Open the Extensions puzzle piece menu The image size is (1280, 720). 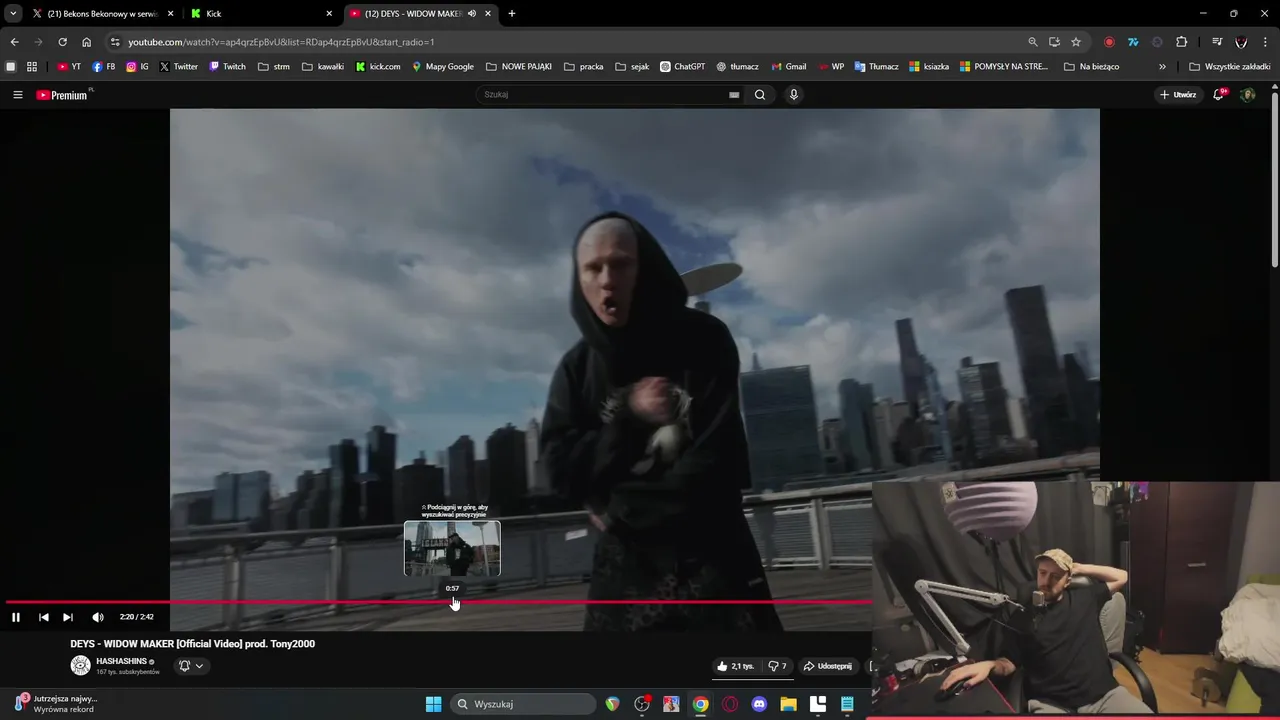coord(1182,42)
